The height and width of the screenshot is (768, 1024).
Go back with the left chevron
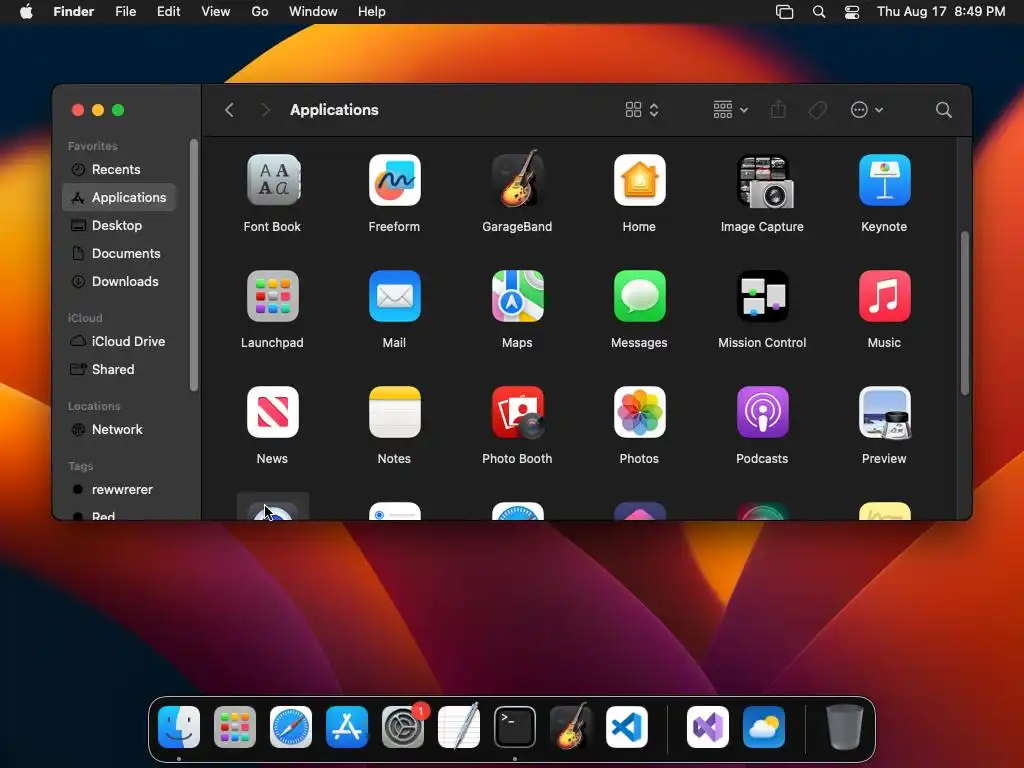tap(229, 110)
